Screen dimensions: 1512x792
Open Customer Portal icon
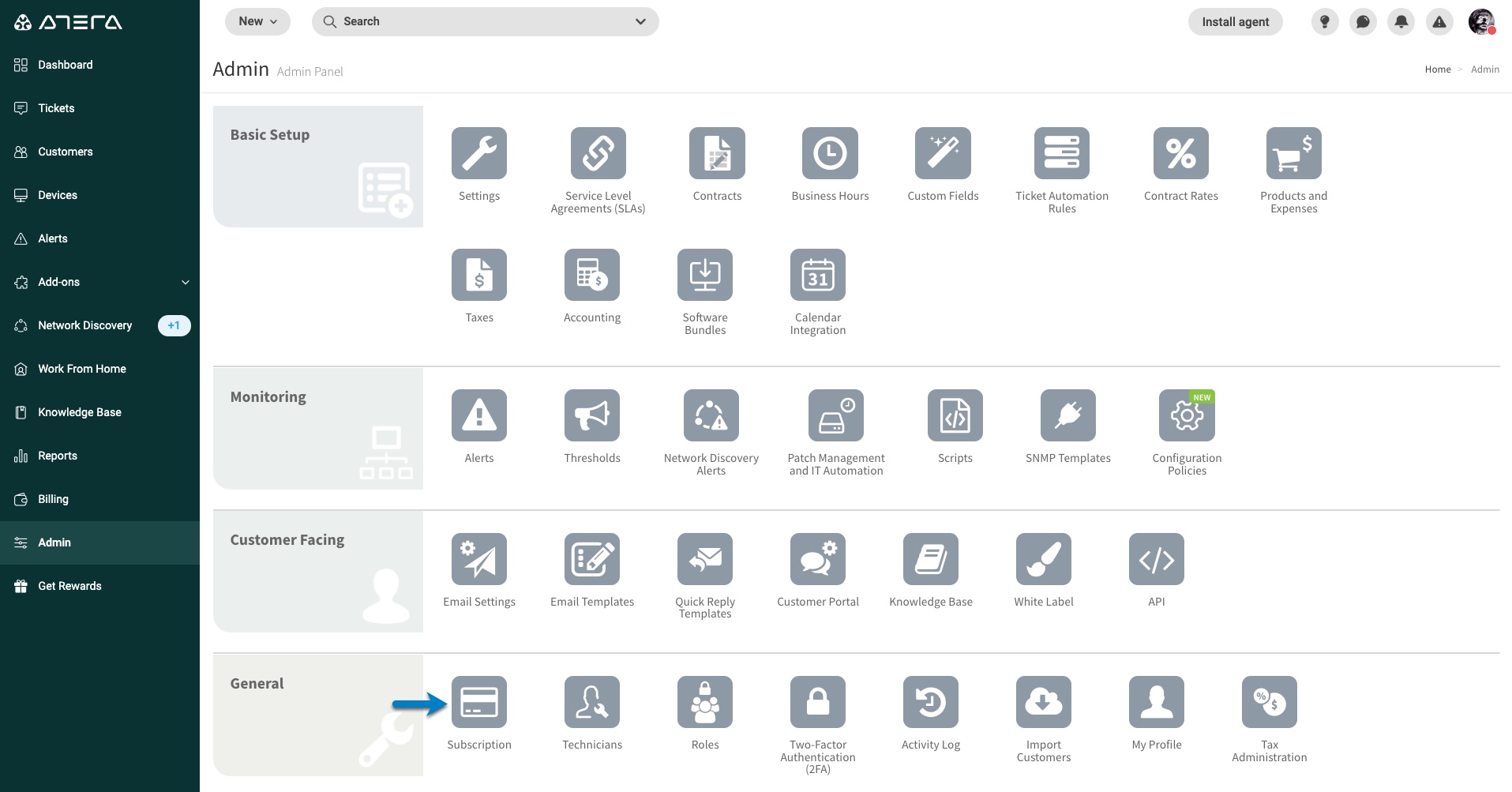818,559
